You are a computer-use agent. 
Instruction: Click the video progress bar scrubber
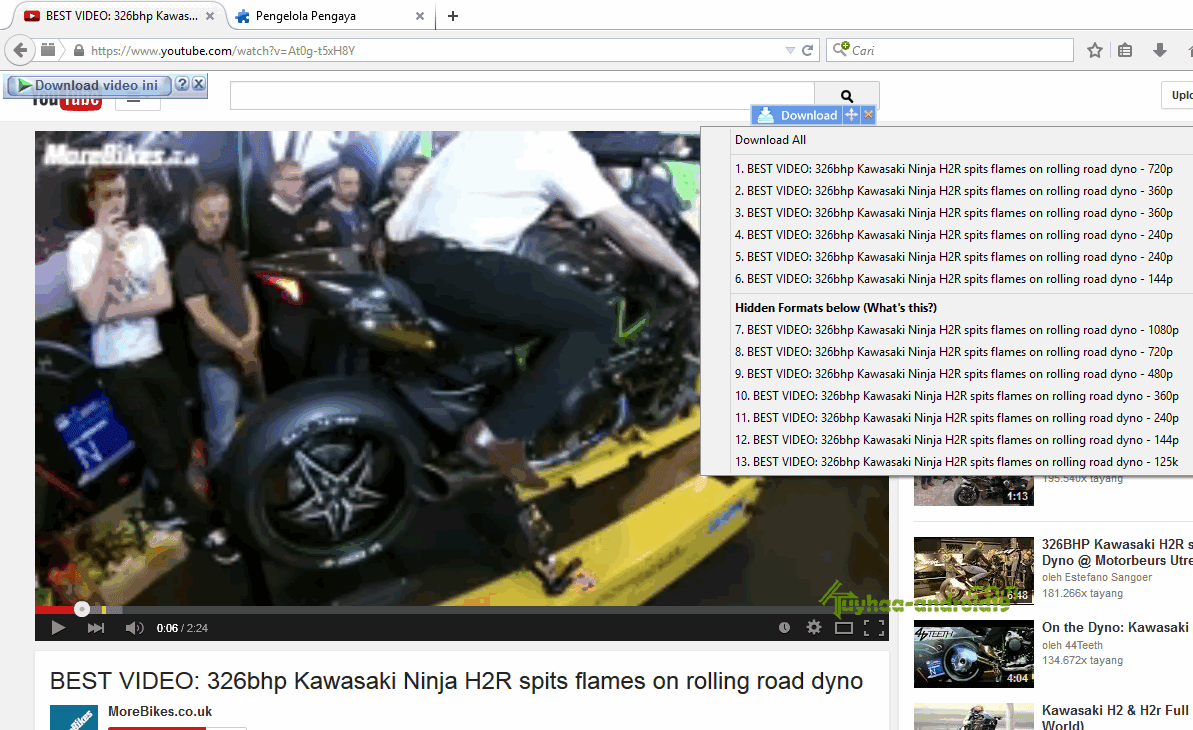pyautogui.click(x=82, y=609)
